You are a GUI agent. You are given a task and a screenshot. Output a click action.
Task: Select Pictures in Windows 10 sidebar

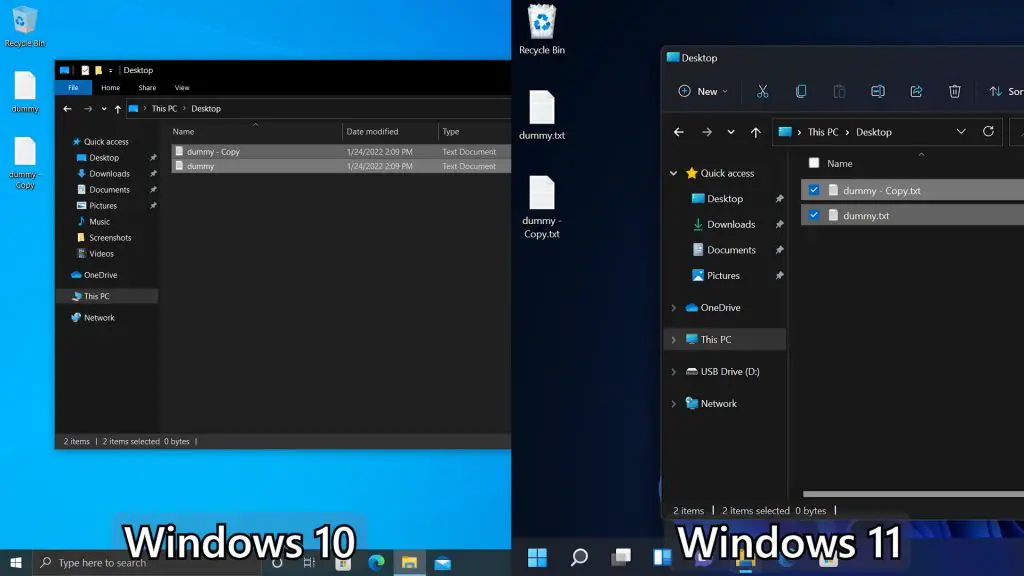tap(103, 206)
